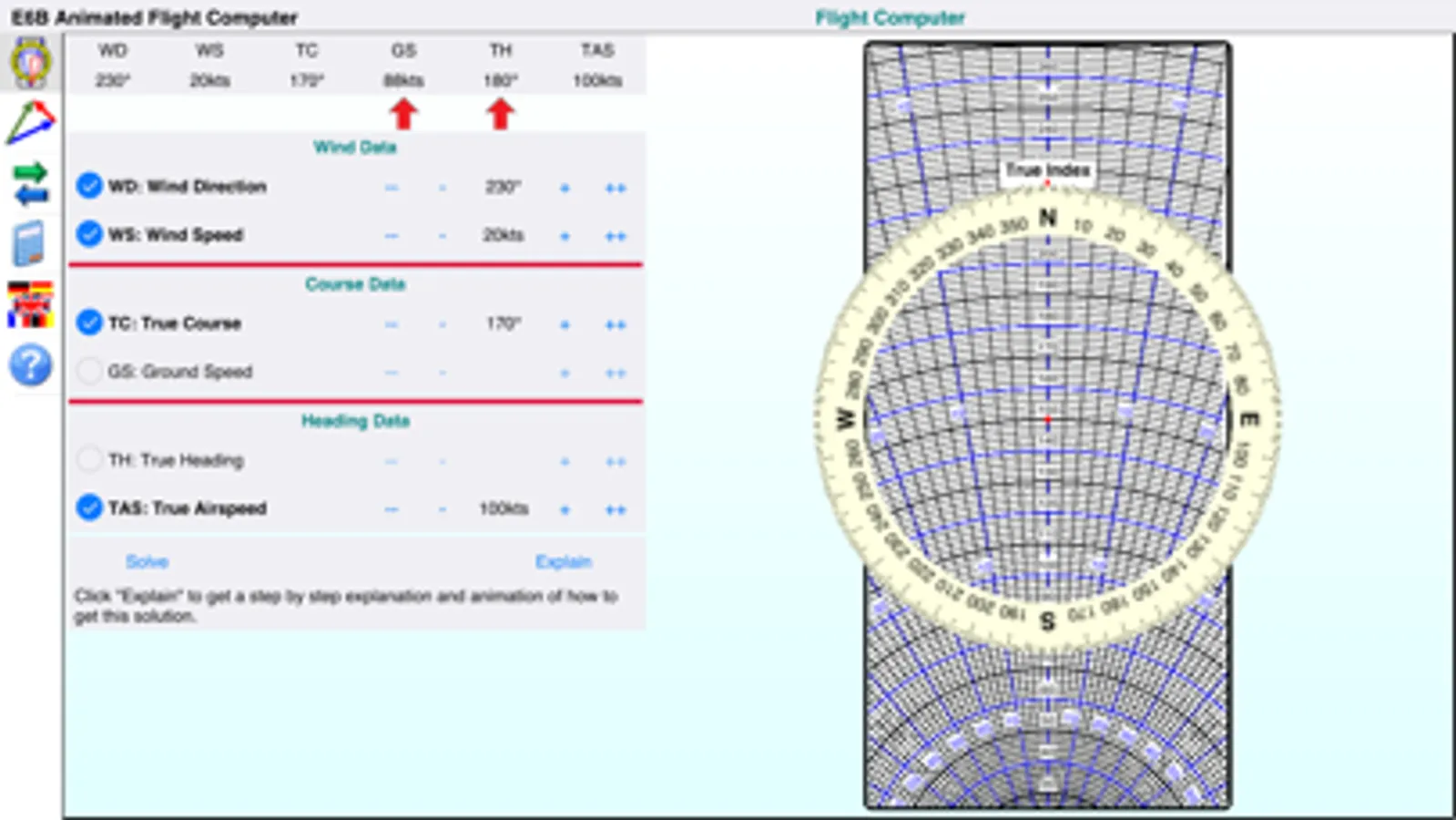Select the True Airspeed 100kts value field
This screenshot has height=820, width=1456.
(x=504, y=508)
